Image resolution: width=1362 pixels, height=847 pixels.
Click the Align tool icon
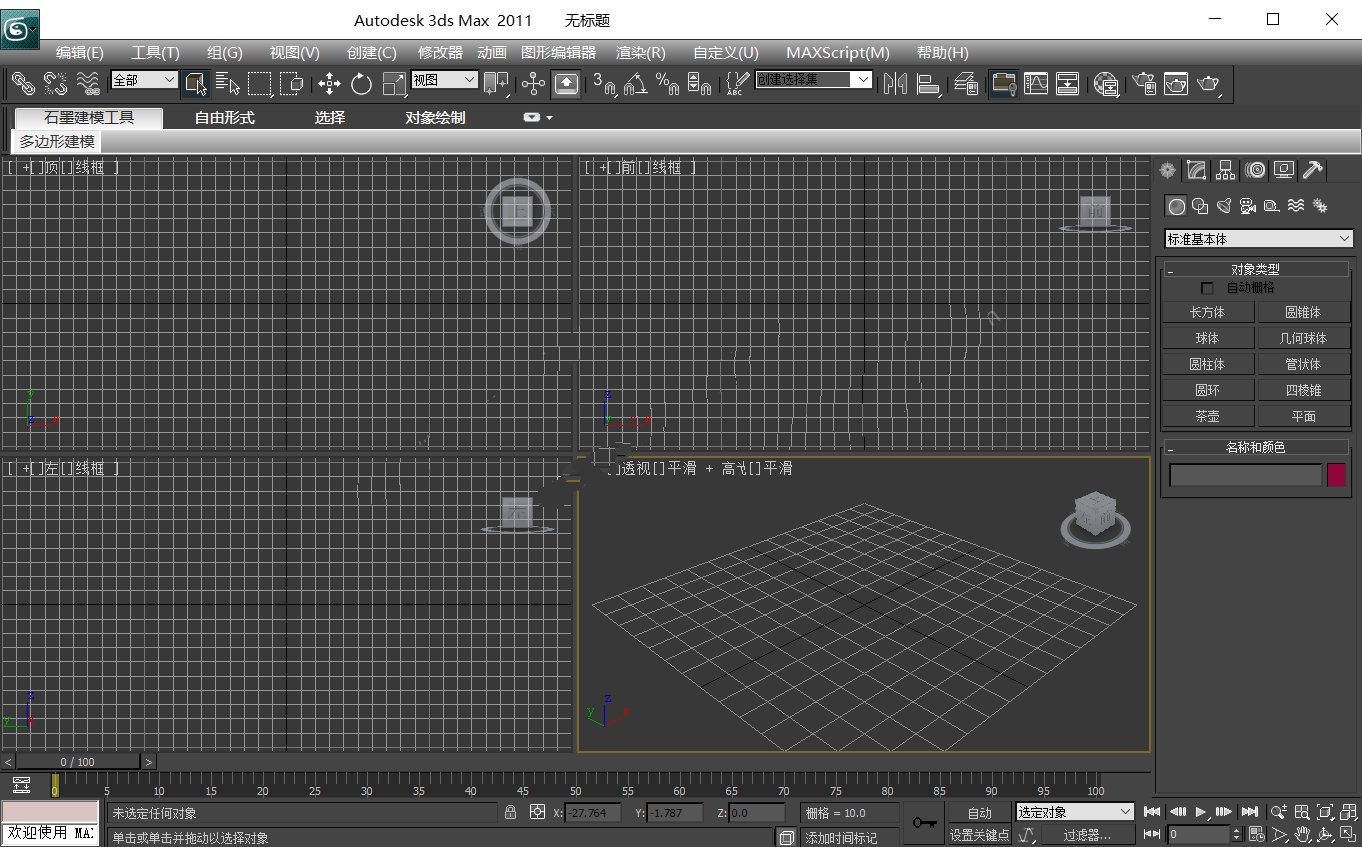(928, 84)
